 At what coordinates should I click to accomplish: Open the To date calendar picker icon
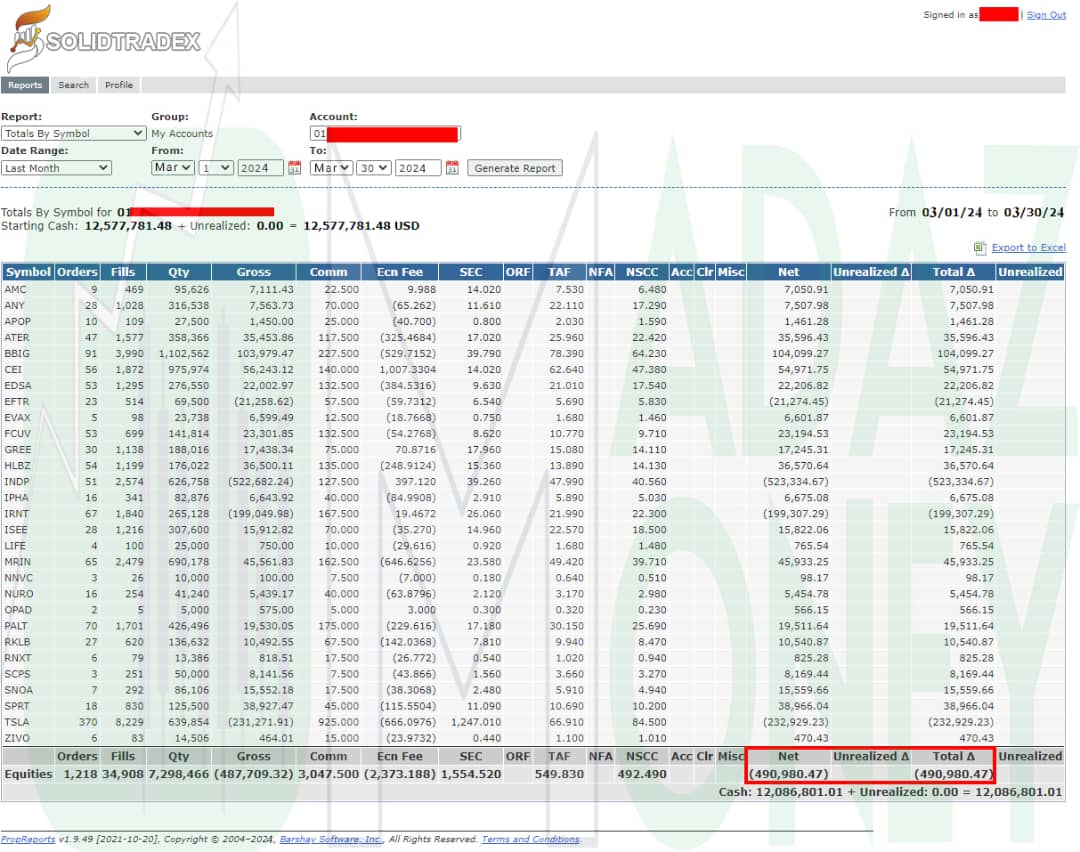452,167
